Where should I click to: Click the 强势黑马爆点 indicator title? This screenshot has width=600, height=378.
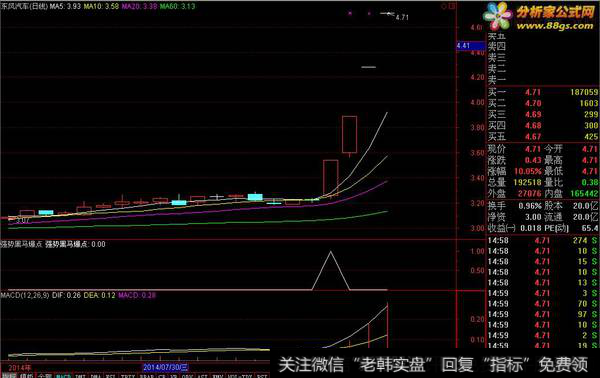[x=21, y=244]
